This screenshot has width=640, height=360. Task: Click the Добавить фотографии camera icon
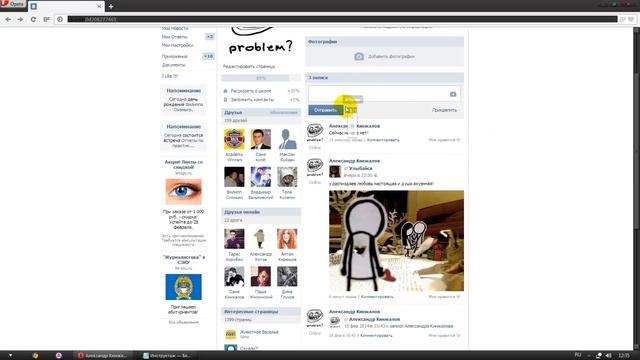(359, 56)
